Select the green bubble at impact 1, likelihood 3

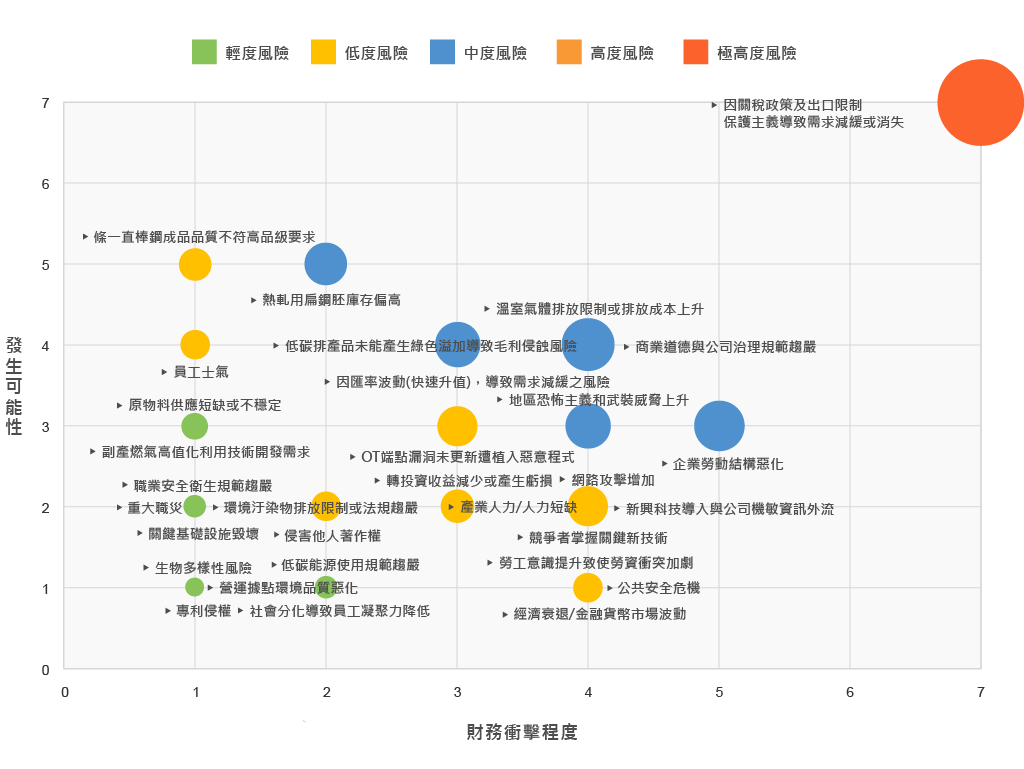point(195,426)
